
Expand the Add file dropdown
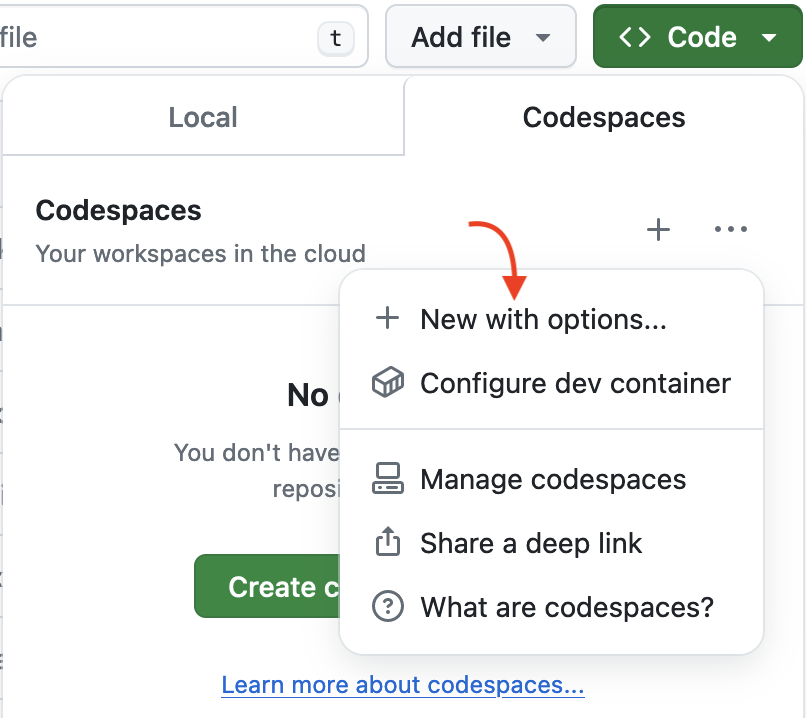click(481, 36)
